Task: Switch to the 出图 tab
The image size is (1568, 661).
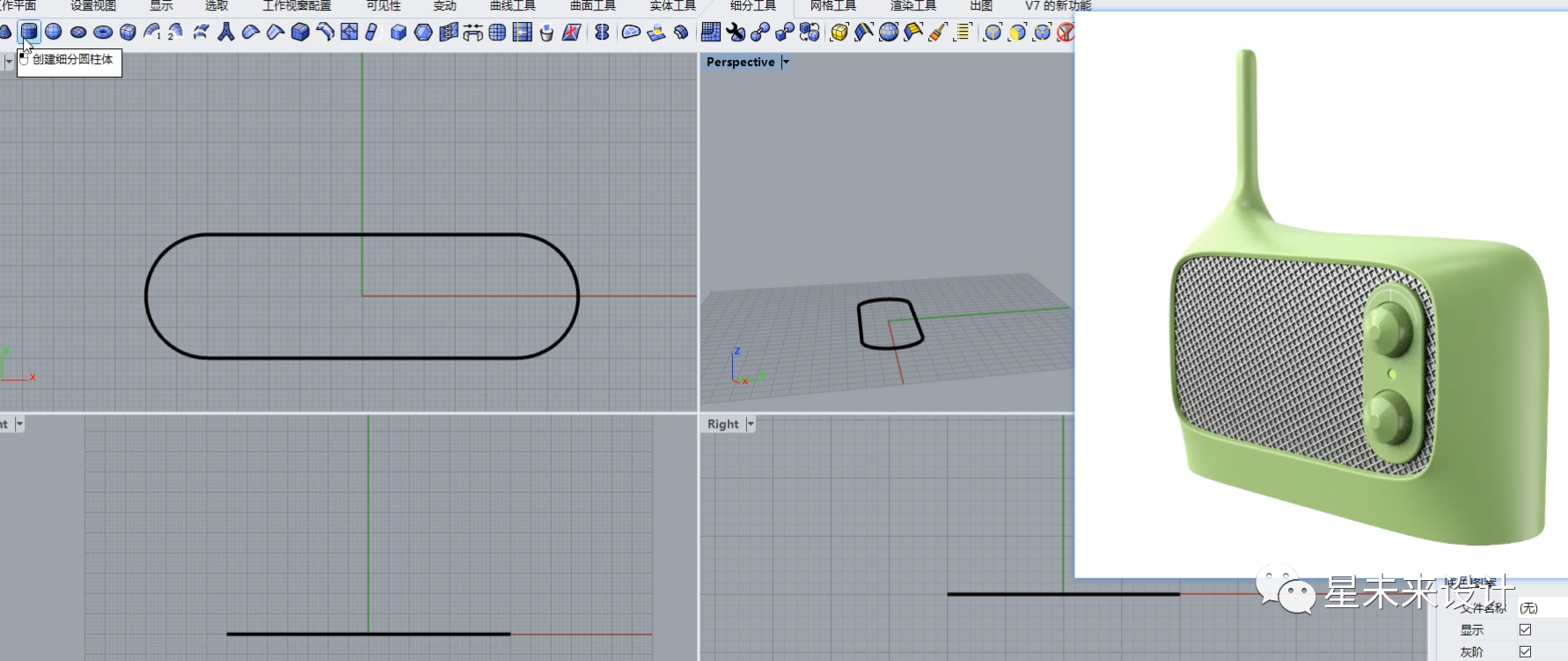Action: pyautogui.click(x=981, y=6)
